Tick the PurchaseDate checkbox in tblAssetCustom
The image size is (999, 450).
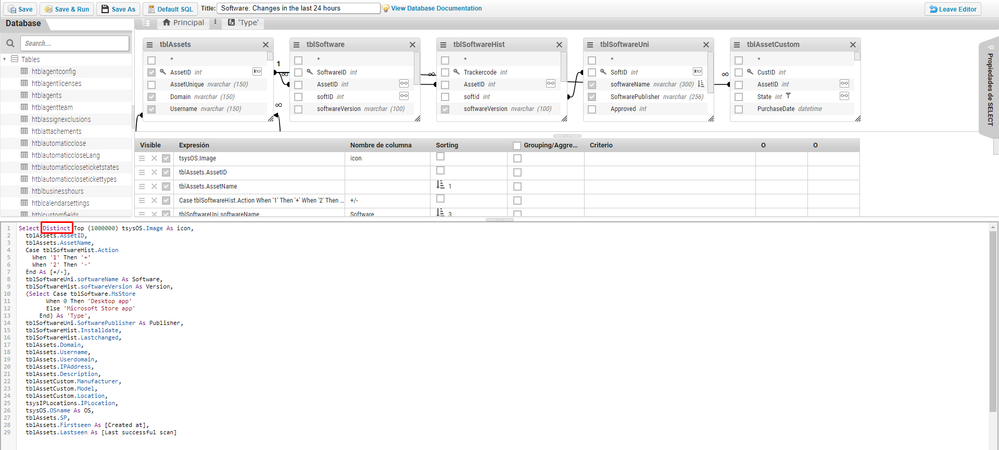pos(739,109)
